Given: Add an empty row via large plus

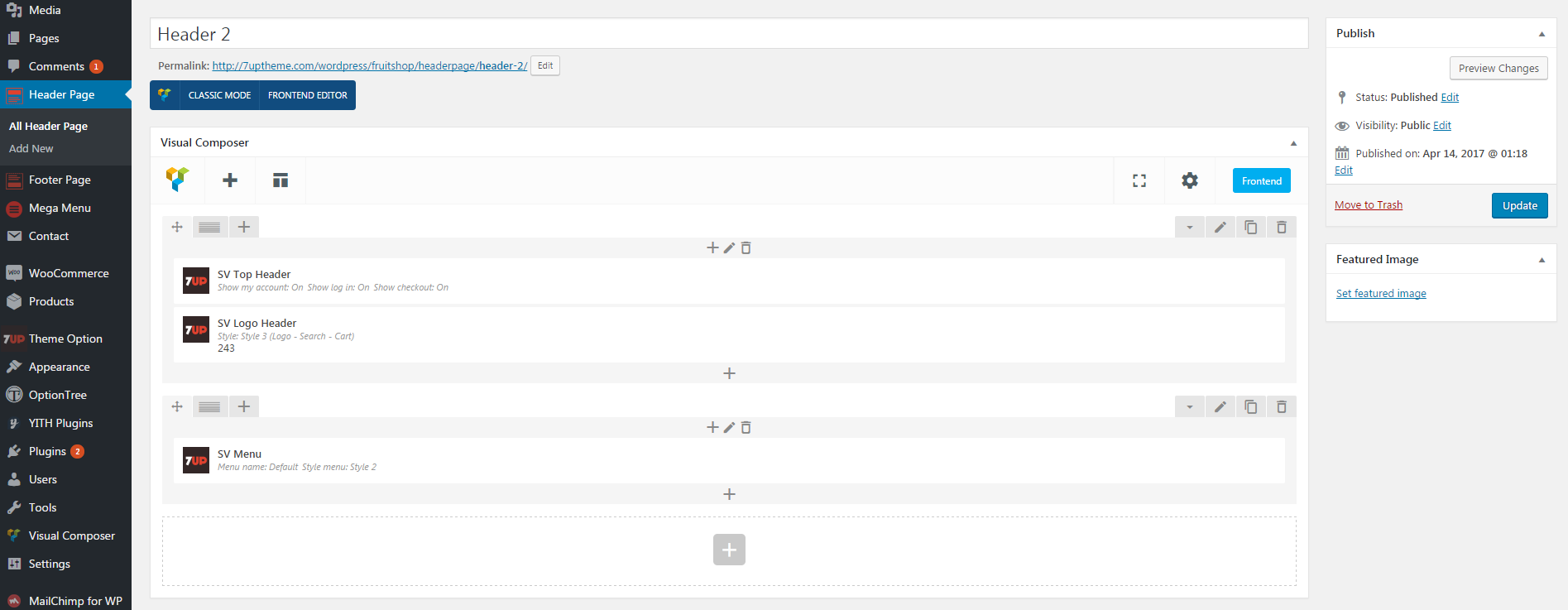Looking at the screenshot, I should coord(729,550).
